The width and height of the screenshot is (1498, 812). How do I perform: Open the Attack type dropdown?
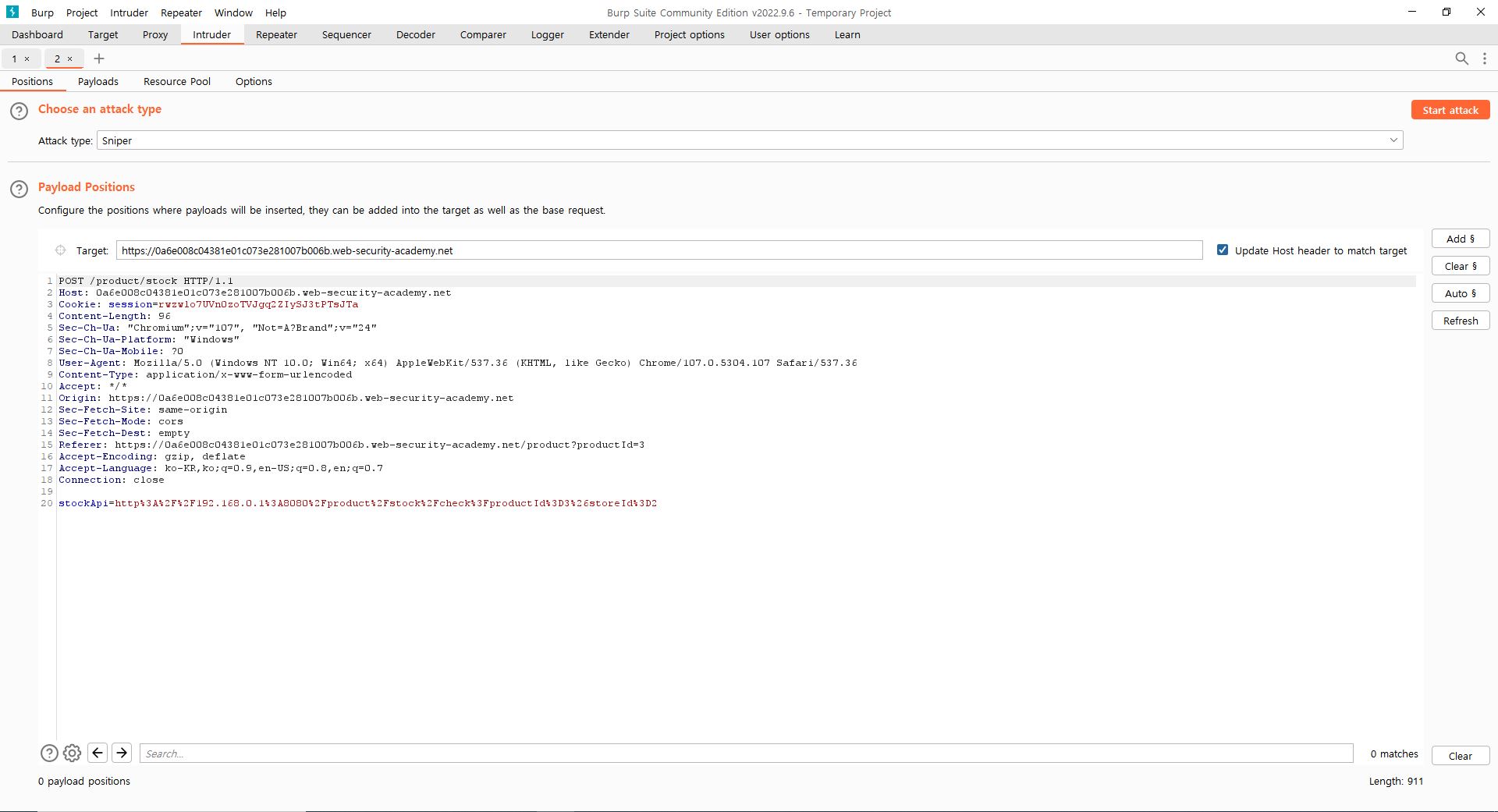(x=750, y=140)
